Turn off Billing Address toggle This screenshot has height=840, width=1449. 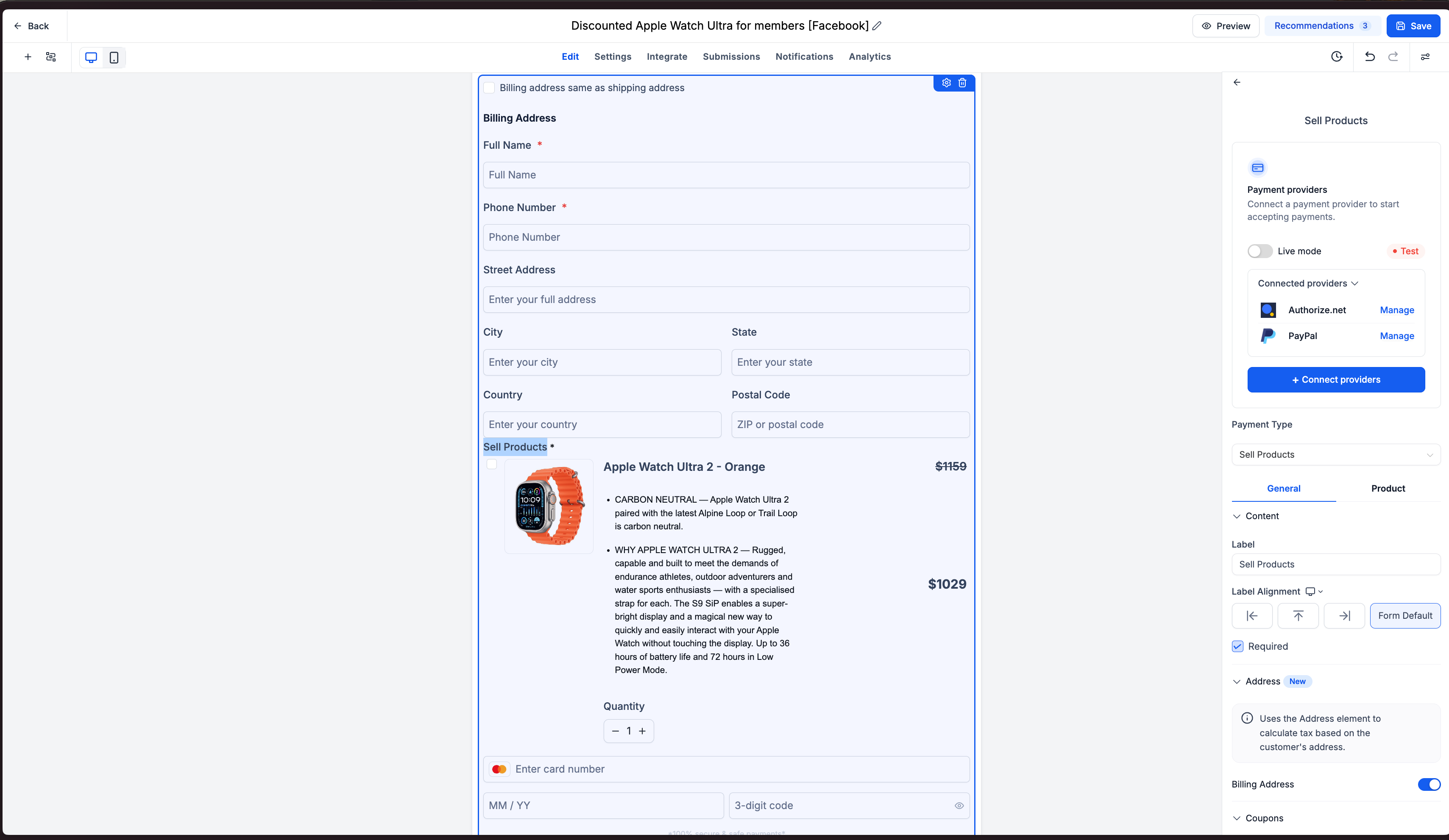pyautogui.click(x=1428, y=784)
